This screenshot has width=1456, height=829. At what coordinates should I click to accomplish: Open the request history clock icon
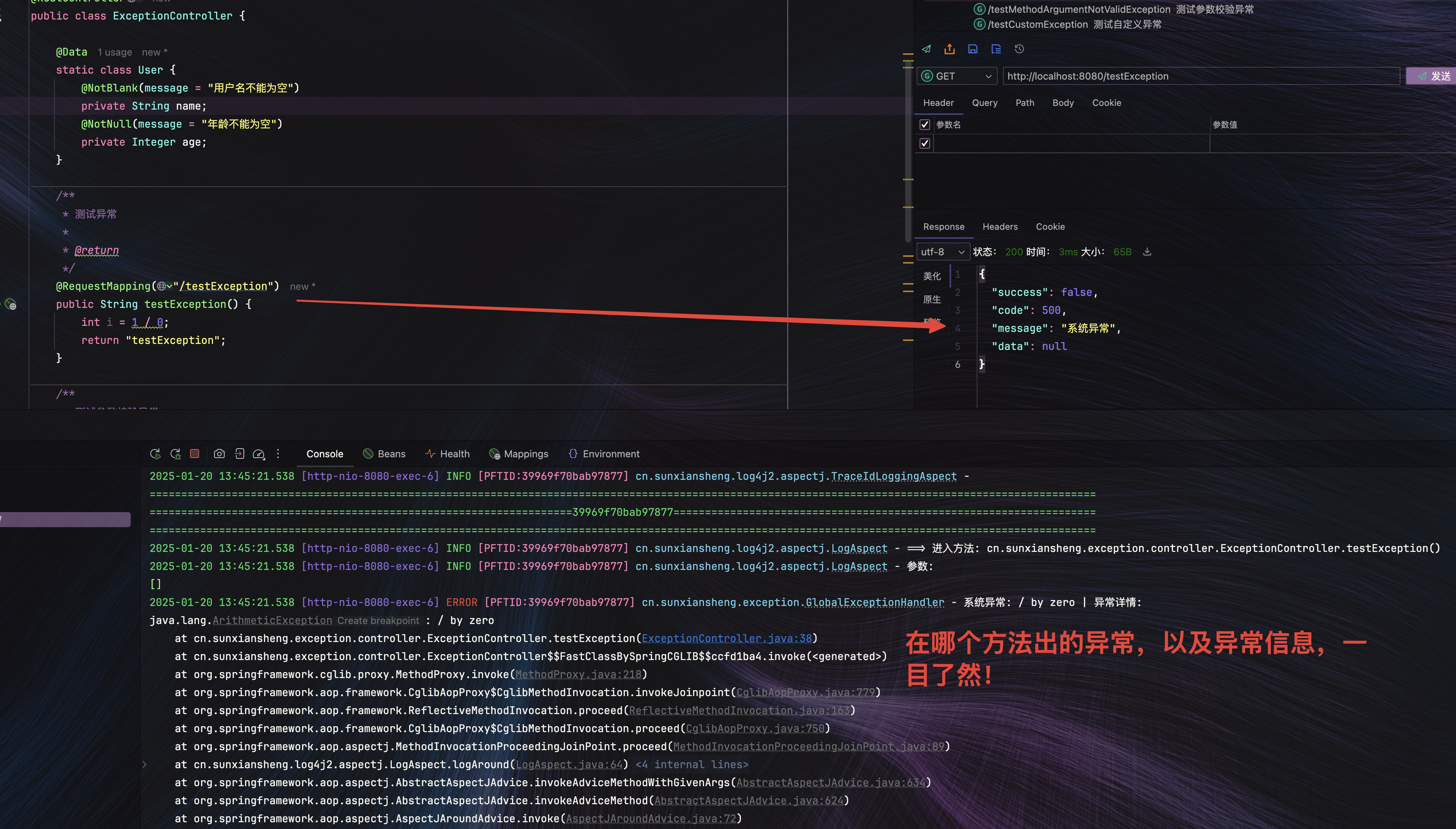1019,49
